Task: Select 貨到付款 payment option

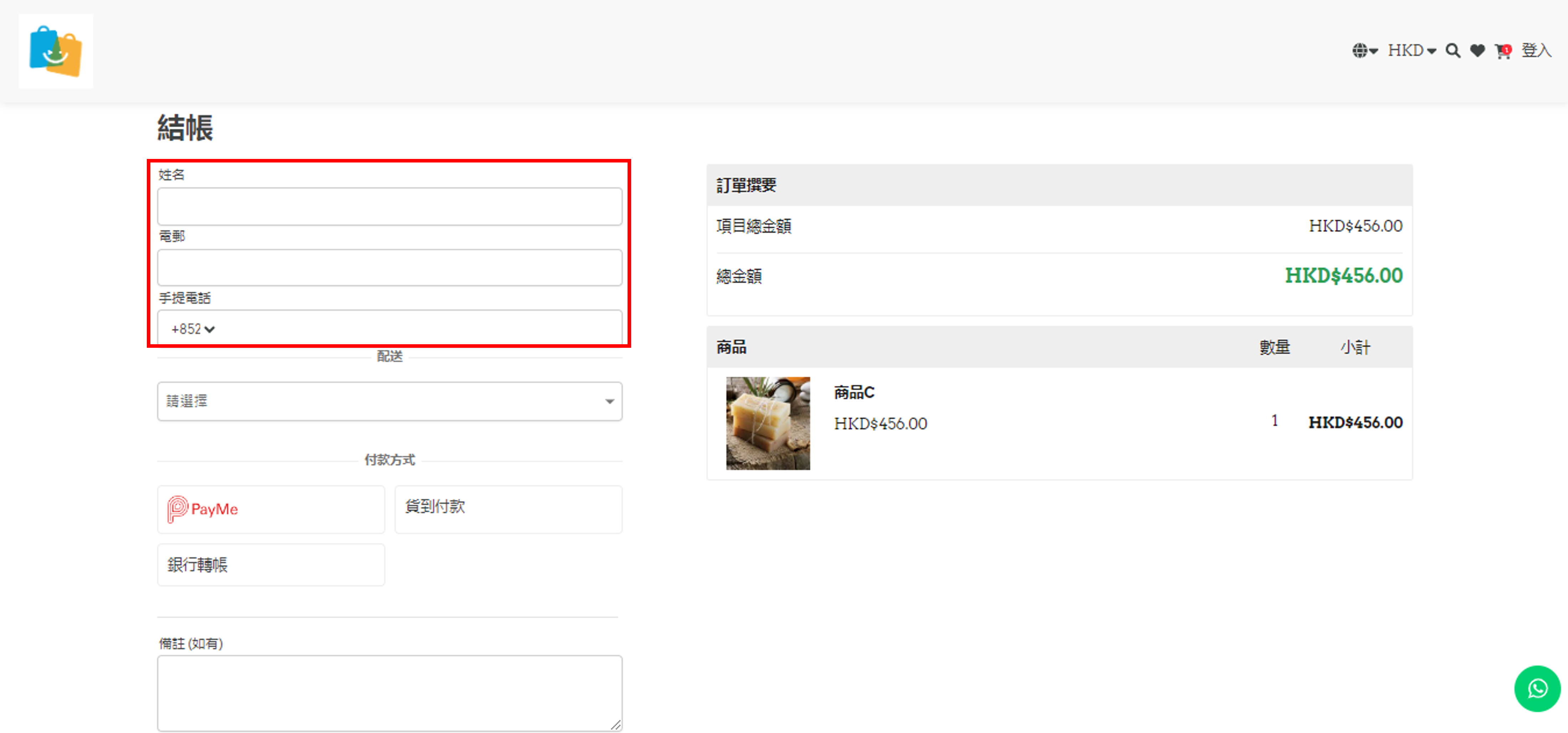Action: (x=508, y=509)
